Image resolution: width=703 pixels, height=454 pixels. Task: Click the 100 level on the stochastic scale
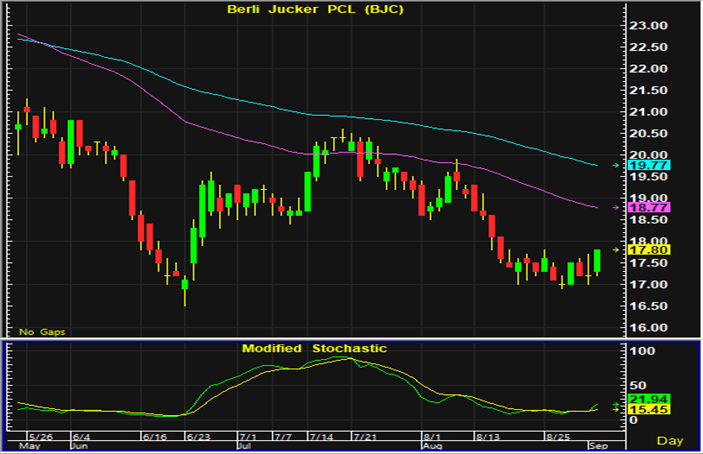tap(634, 352)
